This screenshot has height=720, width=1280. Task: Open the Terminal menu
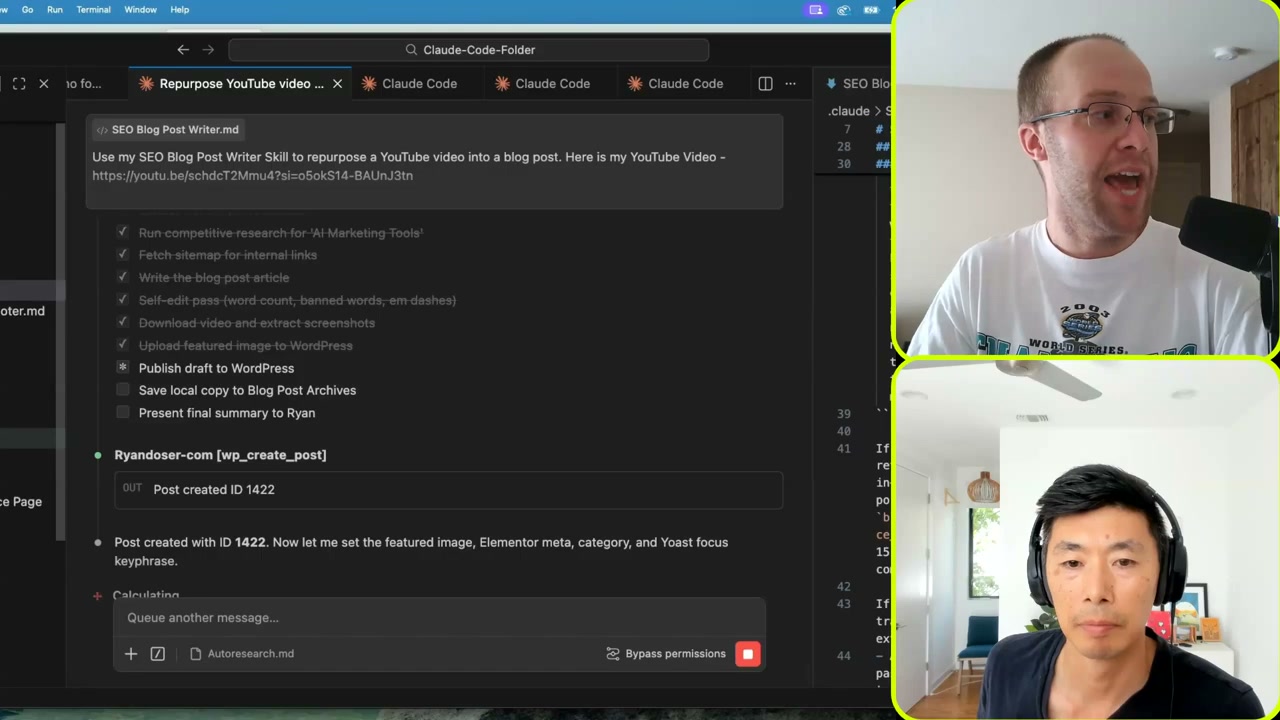coord(94,10)
